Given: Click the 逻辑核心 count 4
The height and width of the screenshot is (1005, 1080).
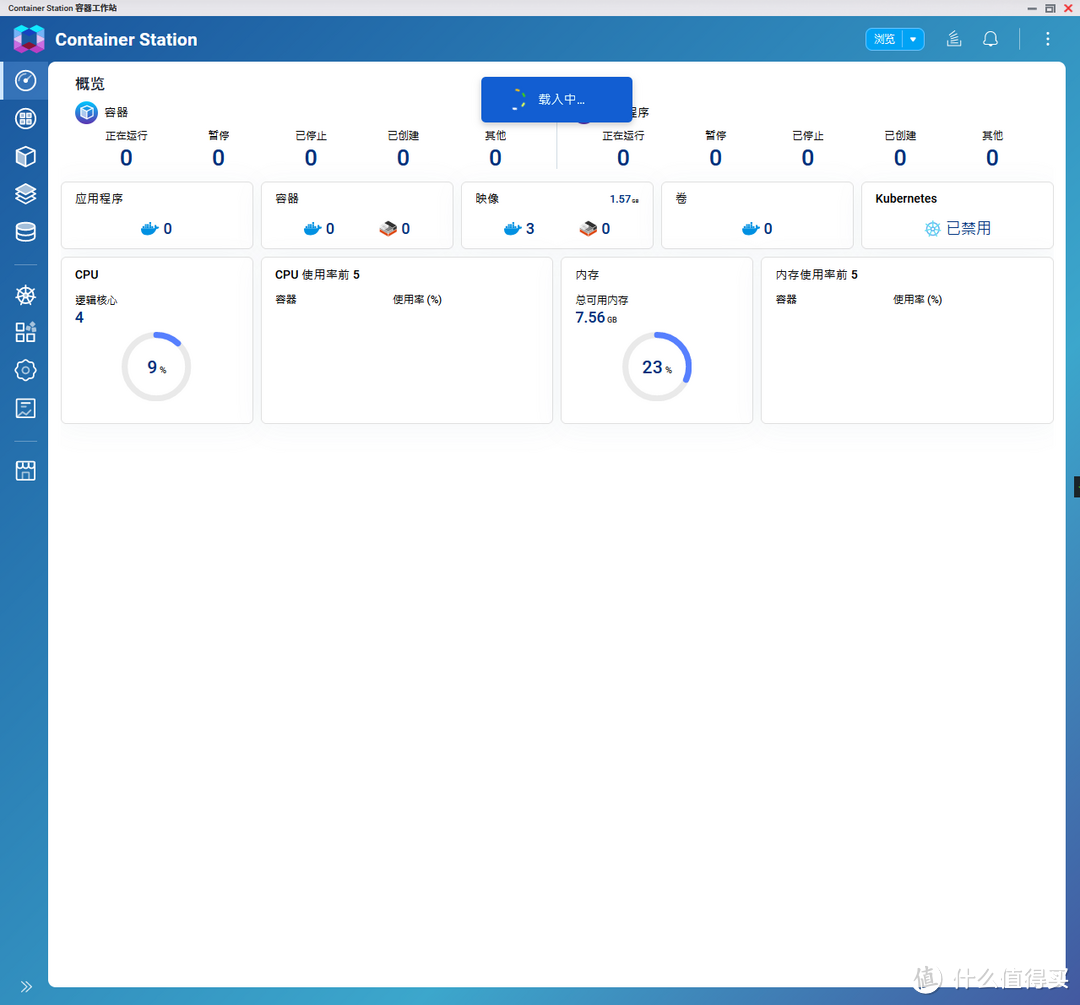Looking at the screenshot, I should [x=79, y=318].
